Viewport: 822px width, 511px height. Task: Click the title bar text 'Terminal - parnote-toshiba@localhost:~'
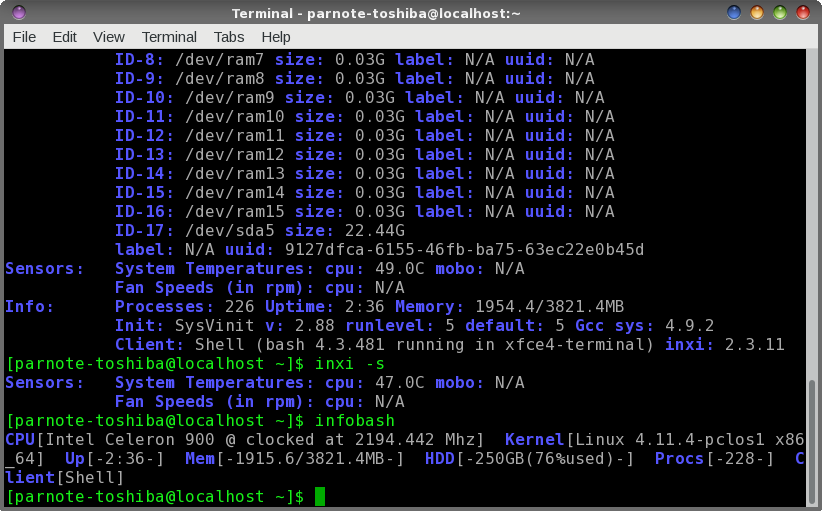[x=376, y=14]
